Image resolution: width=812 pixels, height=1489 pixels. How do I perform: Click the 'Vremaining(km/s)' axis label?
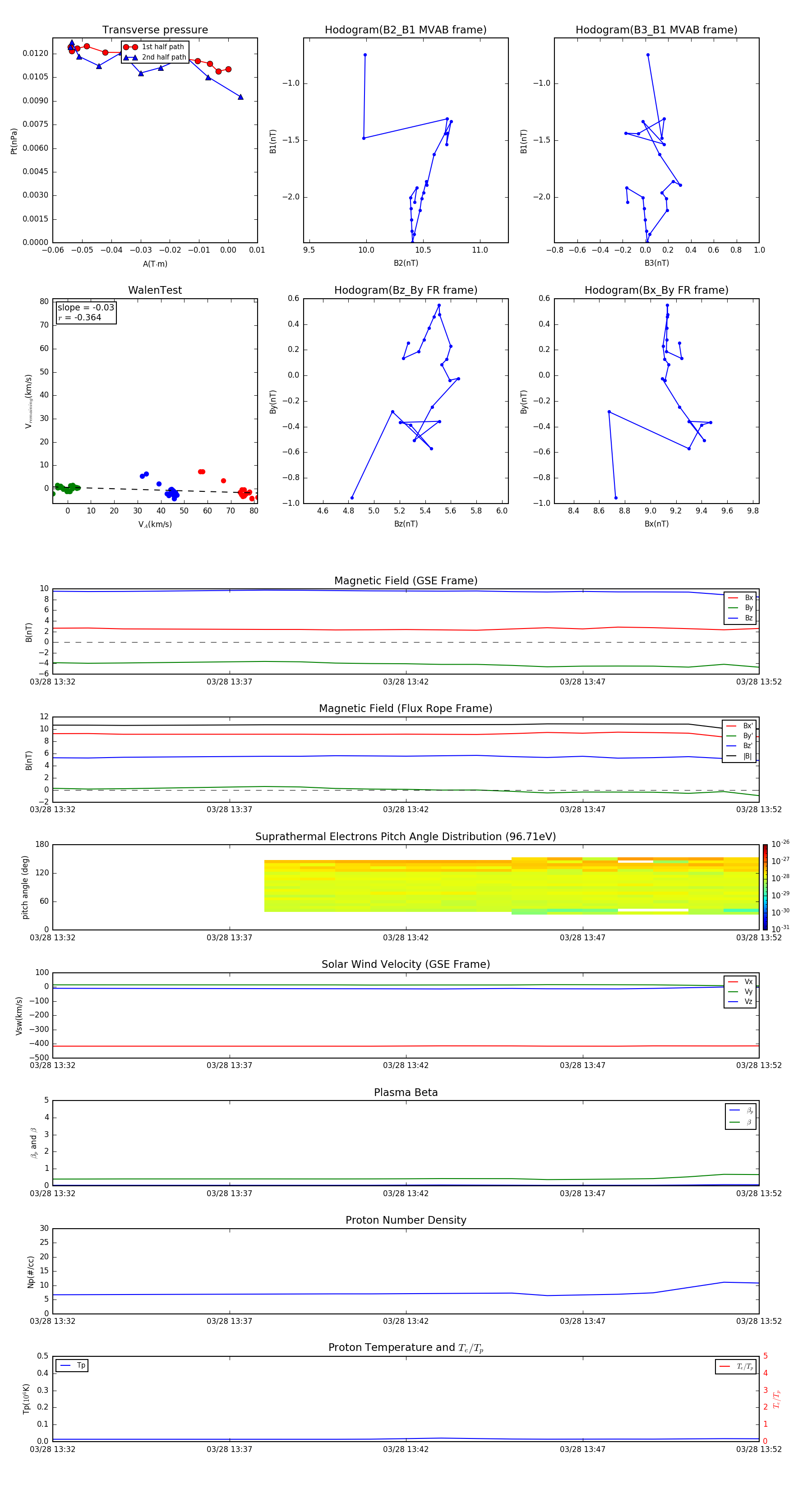[x=28, y=401]
